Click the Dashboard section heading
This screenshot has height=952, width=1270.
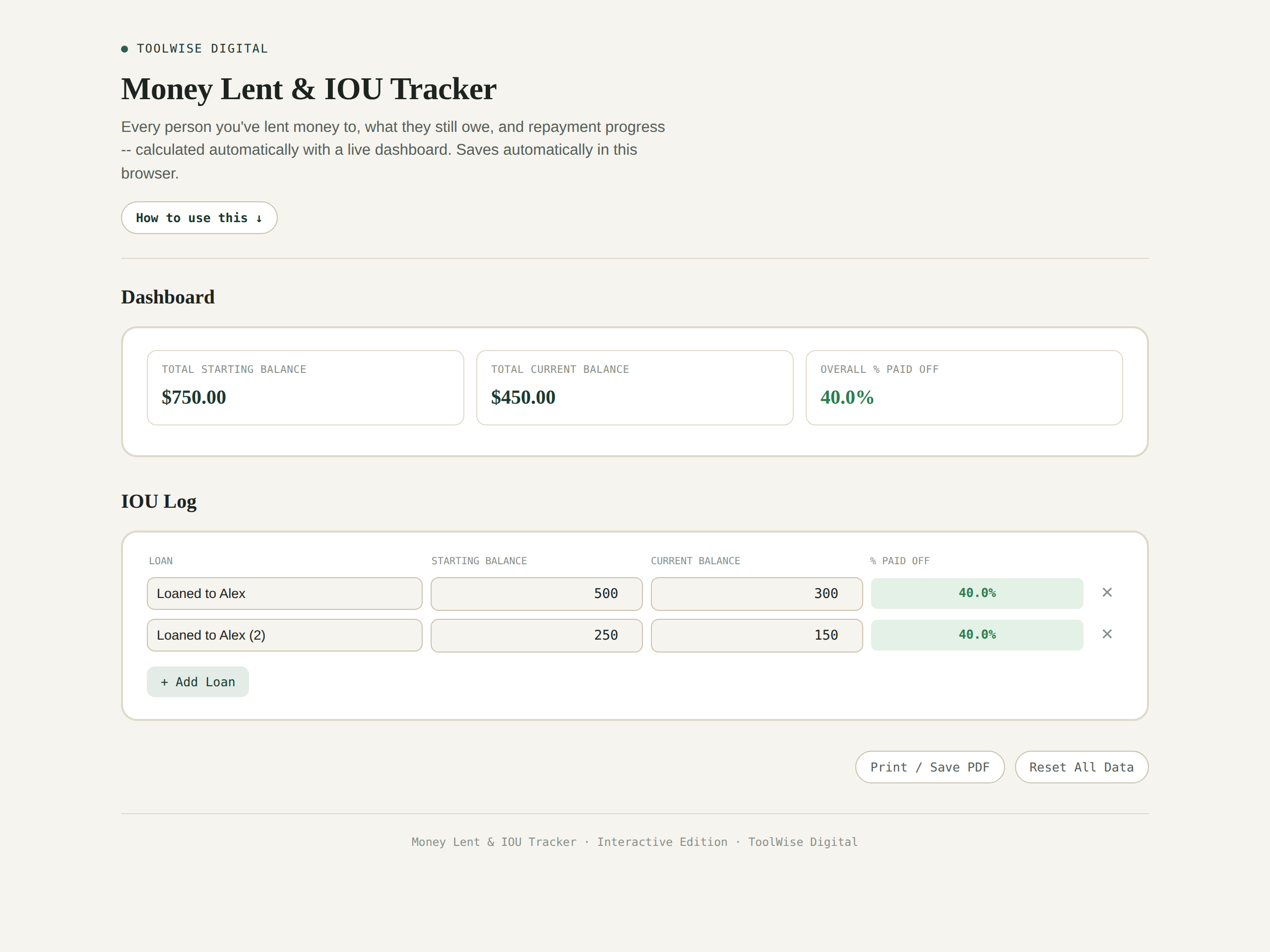168,297
